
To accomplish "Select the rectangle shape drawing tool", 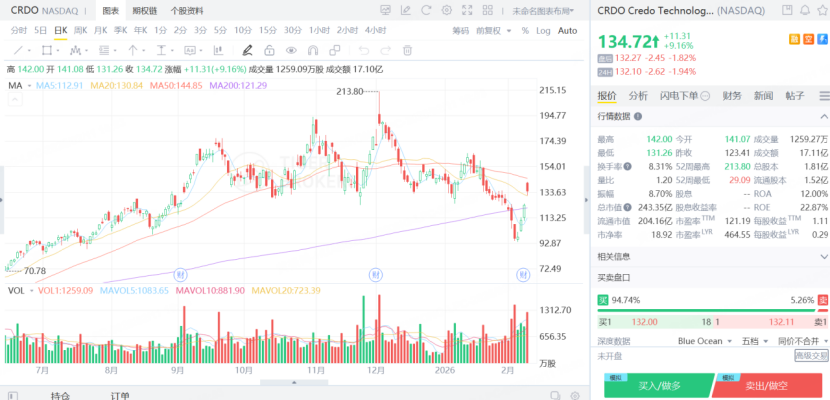I will coord(47,51).
